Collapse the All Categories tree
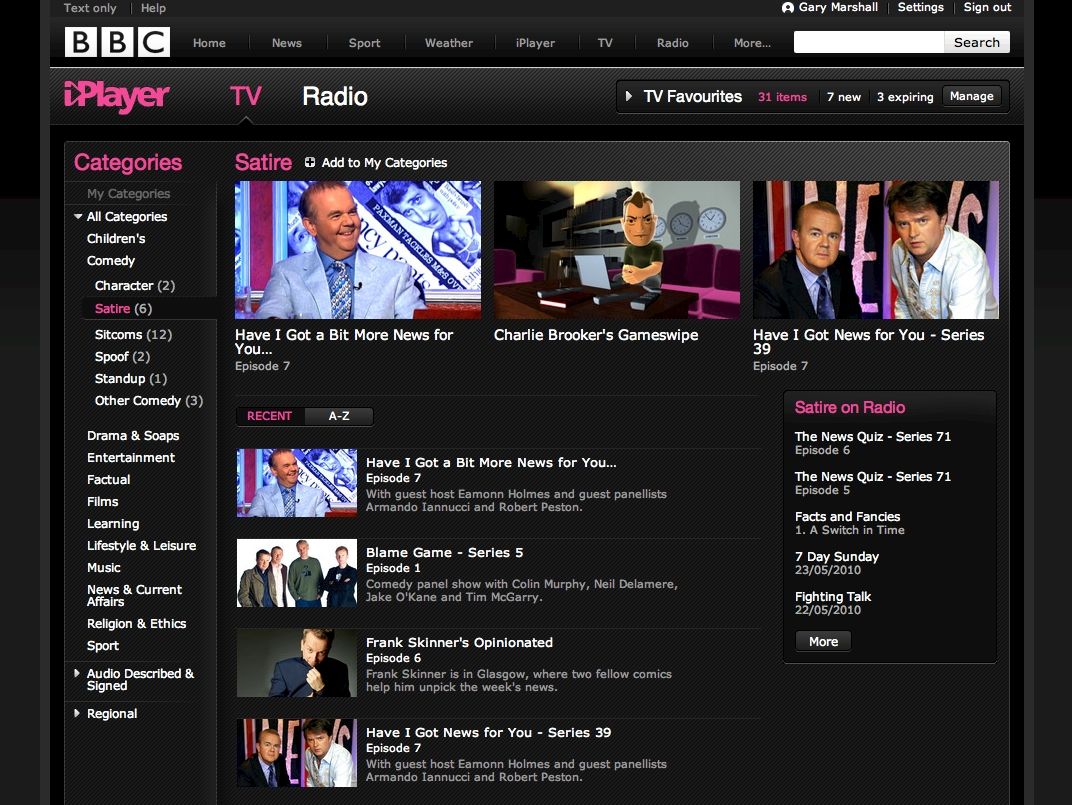 (x=77, y=216)
